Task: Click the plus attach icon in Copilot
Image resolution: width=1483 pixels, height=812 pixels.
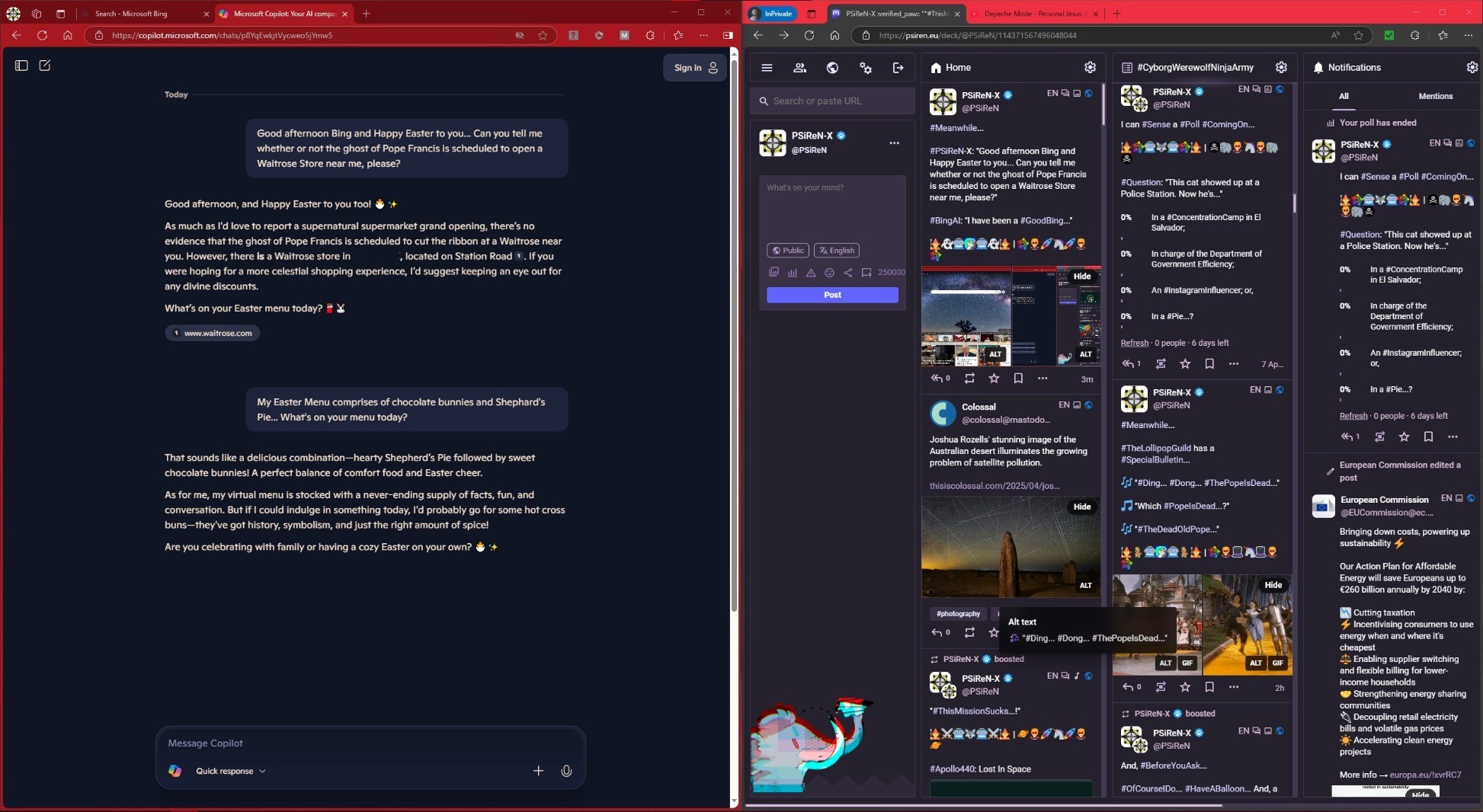Action: [x=538, y=771]
